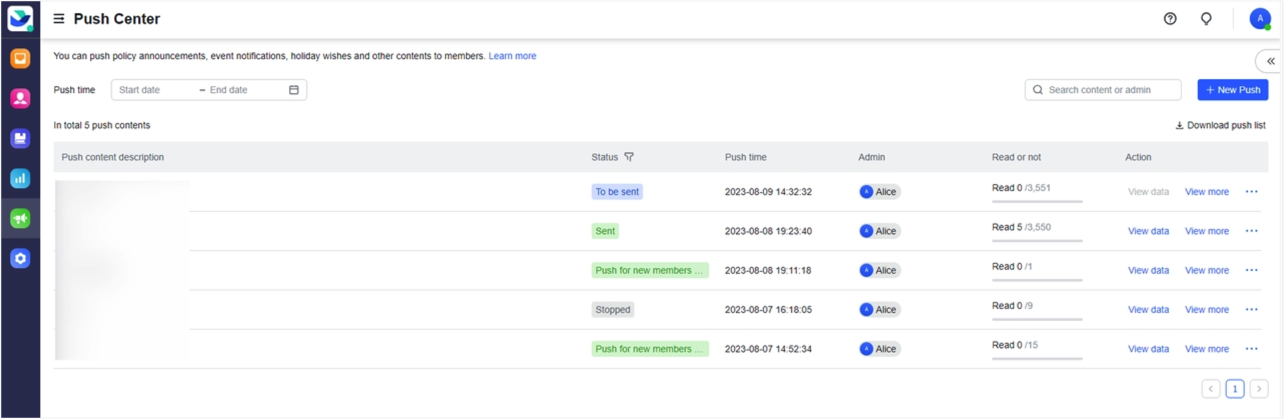Click the read progress bar for 0/3,551
This screenshot has width=1284, height=419.
pos(1037,202)
